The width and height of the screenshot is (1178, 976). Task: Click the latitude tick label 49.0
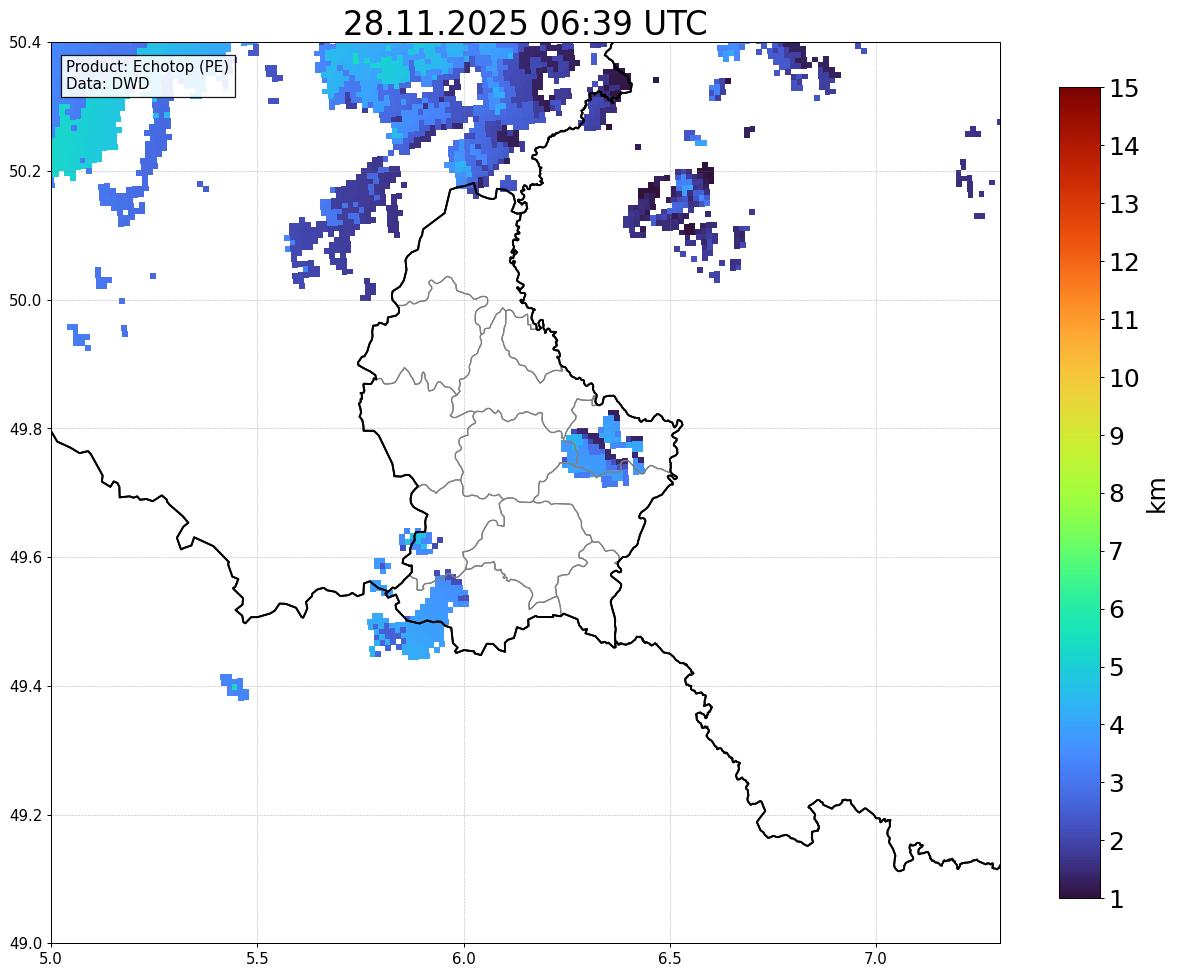25,944
